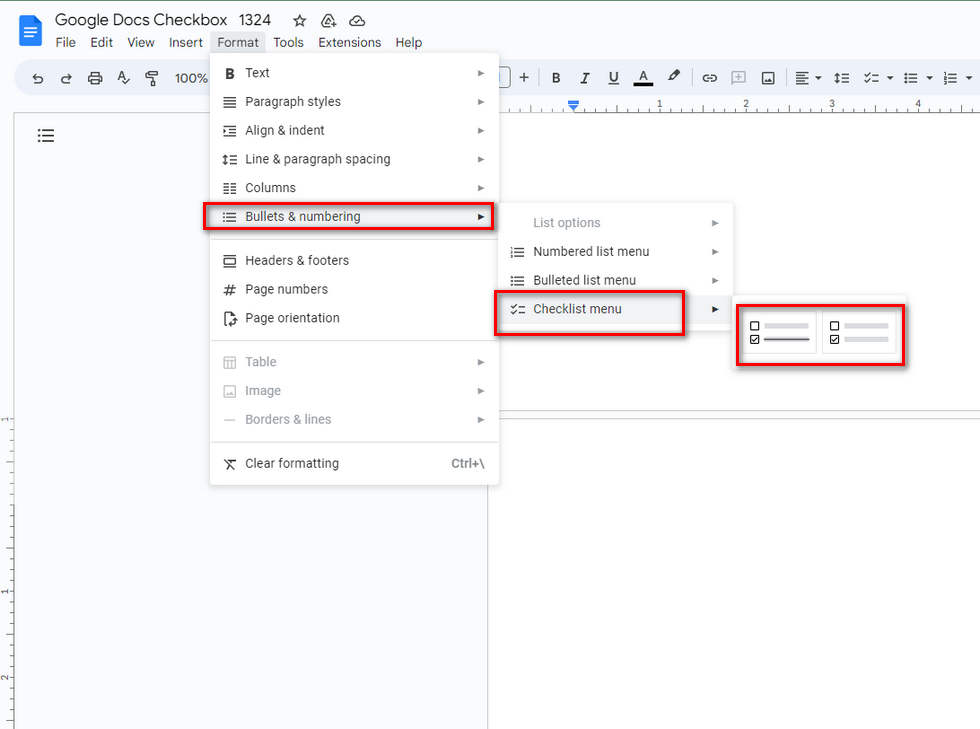Insert a link from toolbar
The height and width of the screenshot is (729, 980).
(709, 78)
